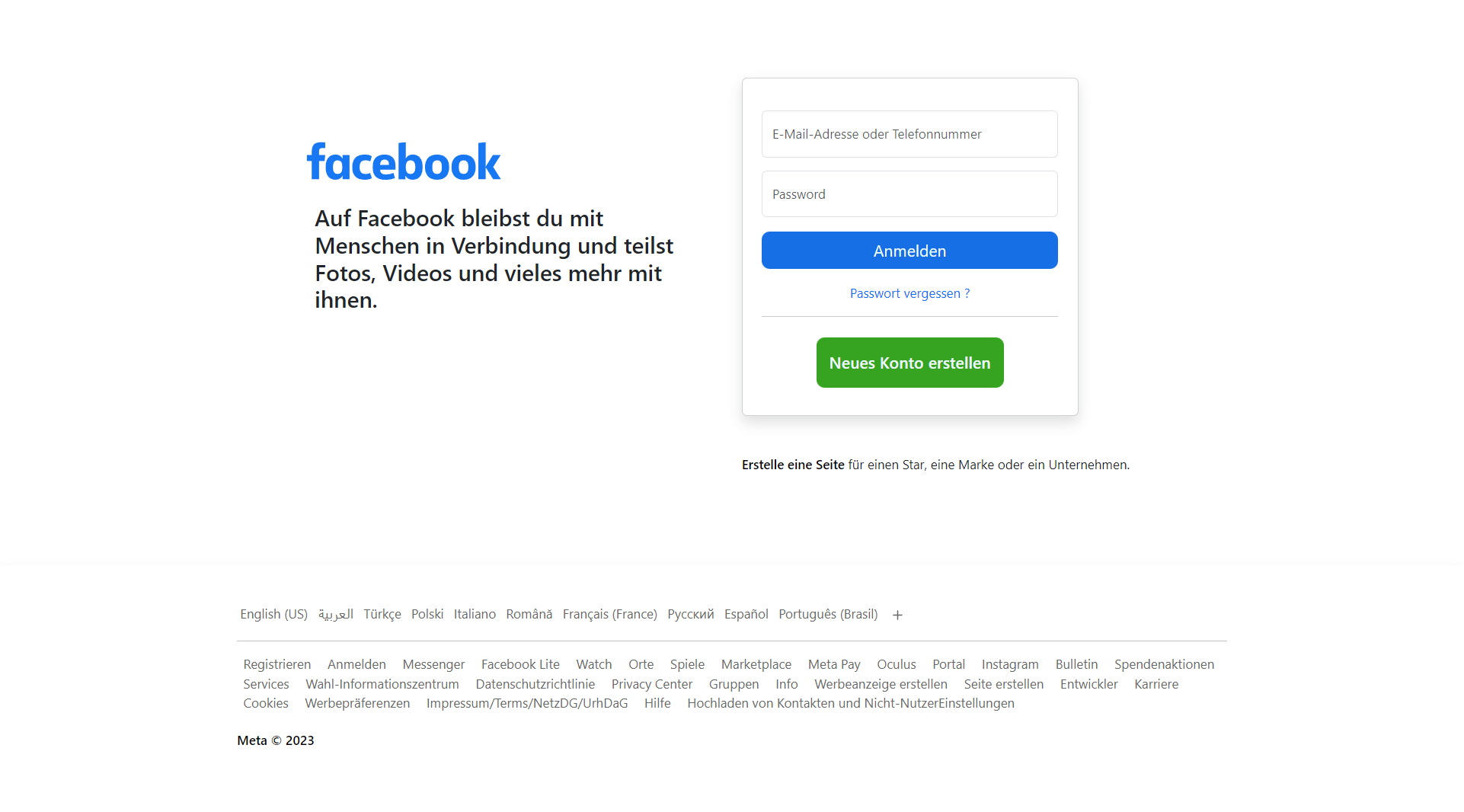Open the Passwort vergessen link

909,293
